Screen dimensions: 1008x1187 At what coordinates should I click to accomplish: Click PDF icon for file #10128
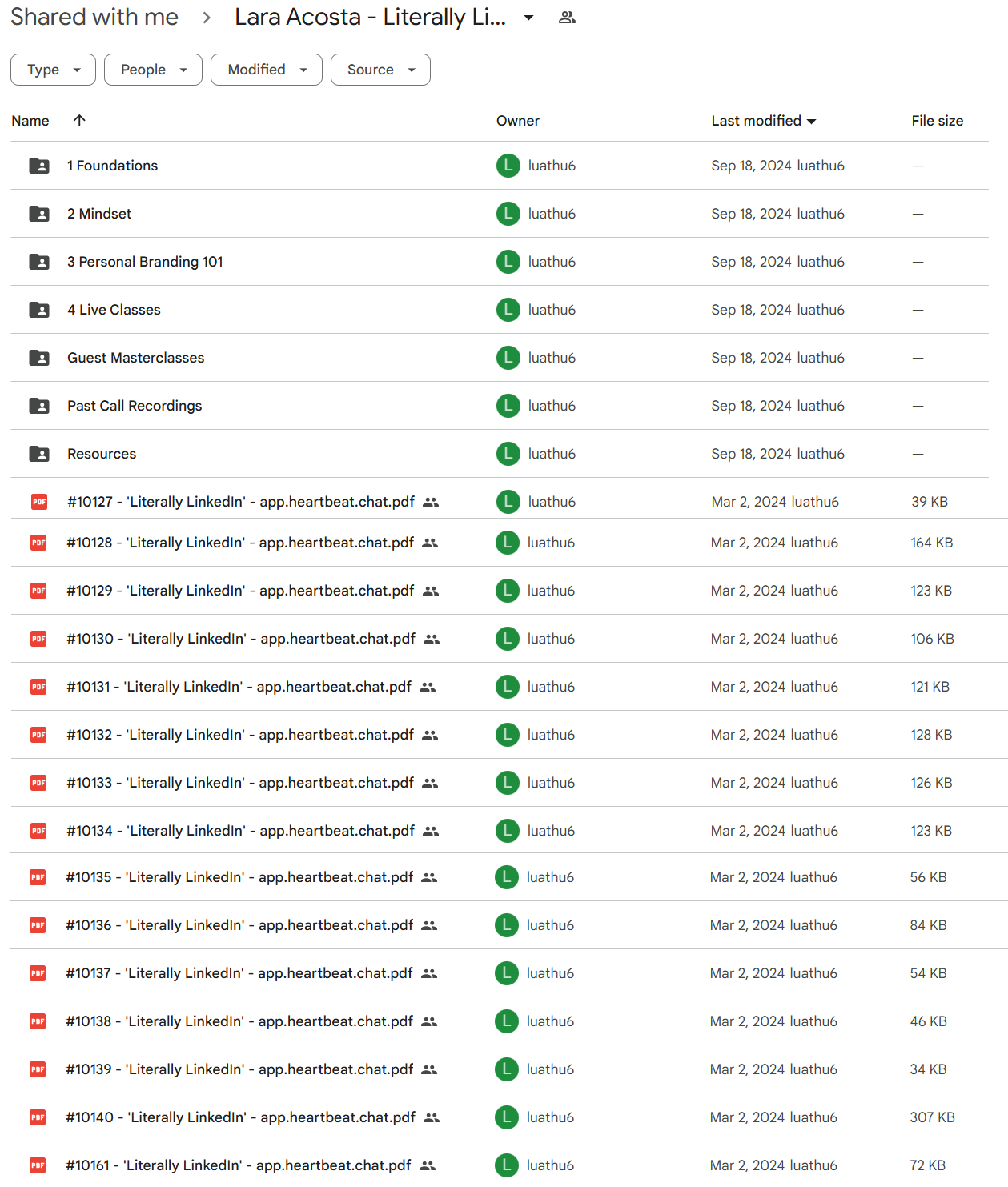pos(38,543)
